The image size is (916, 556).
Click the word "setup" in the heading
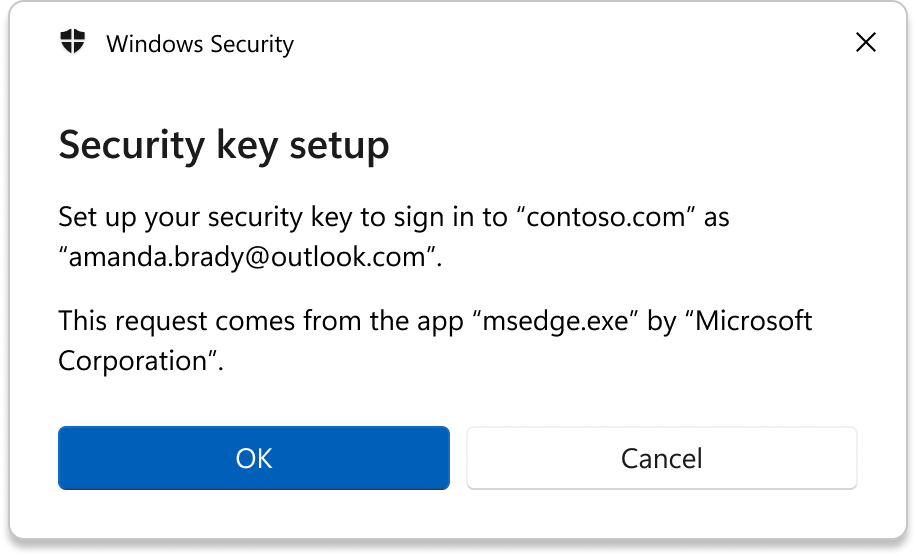click(x=339, y=145)
